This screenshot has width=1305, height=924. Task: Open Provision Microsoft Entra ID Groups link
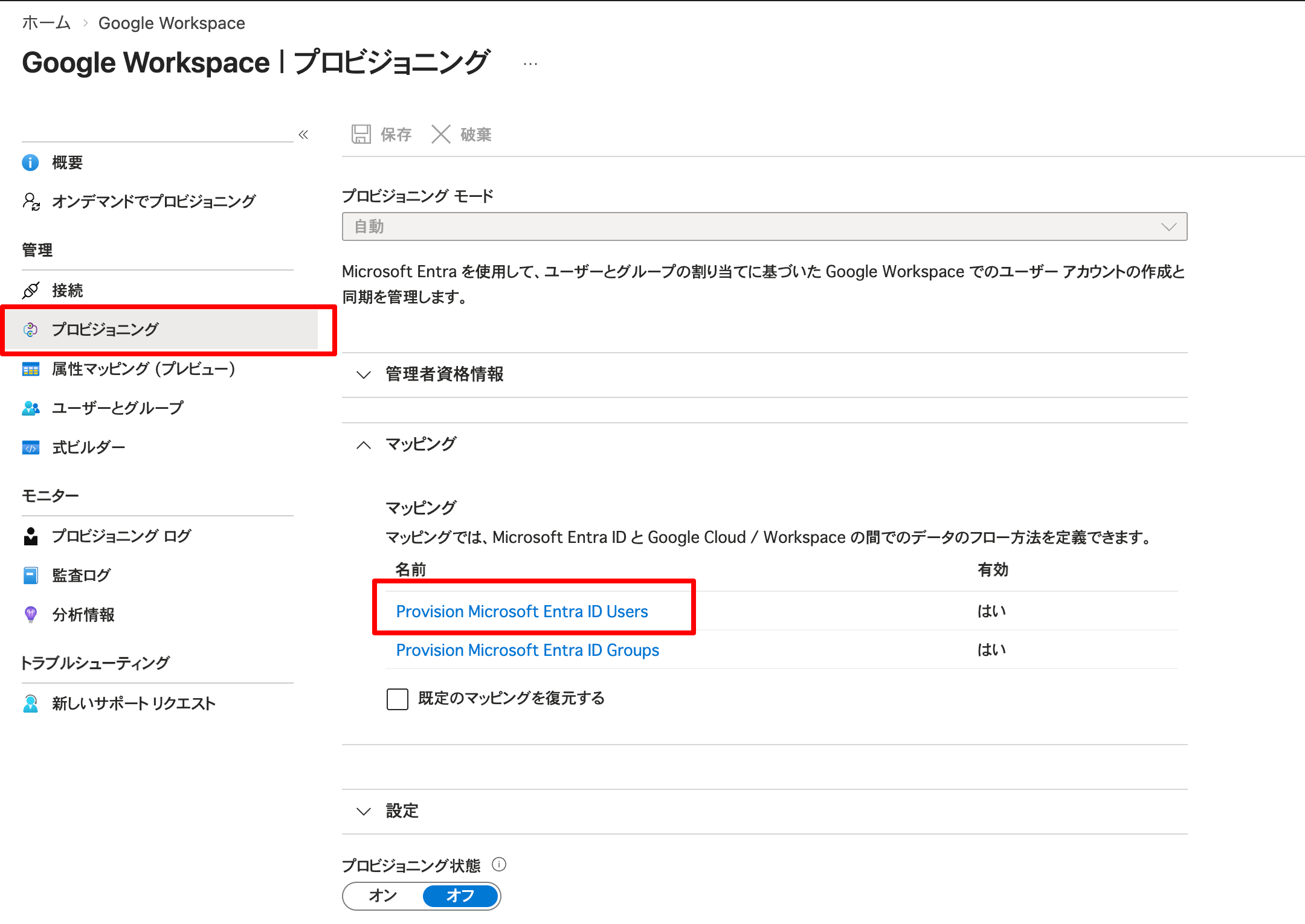click(527, 650)
